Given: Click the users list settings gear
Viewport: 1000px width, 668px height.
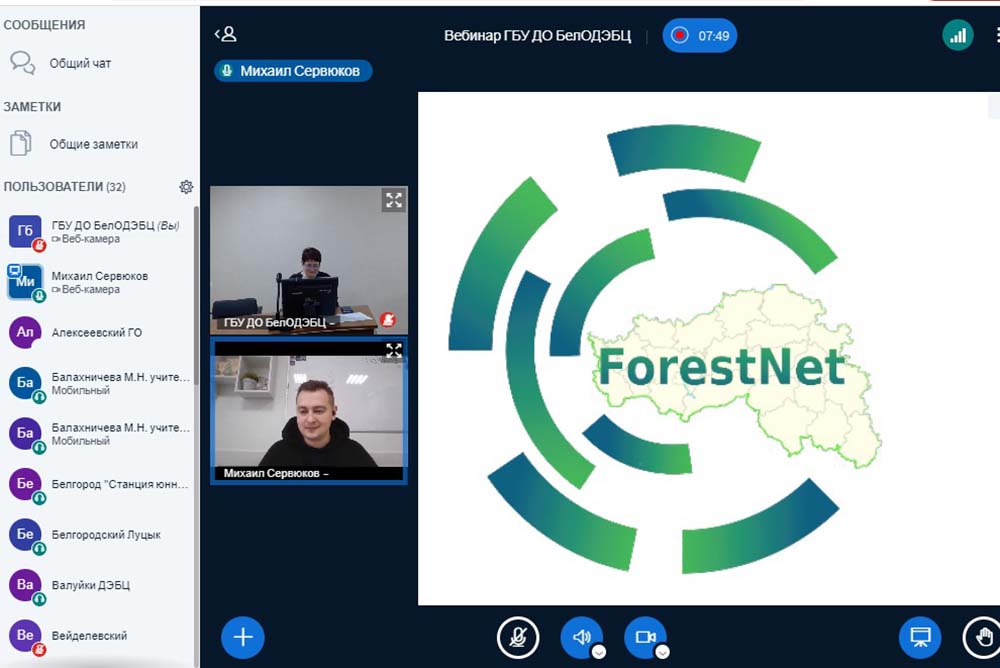Looking at the screenshot, I should (x=186, y=187).
